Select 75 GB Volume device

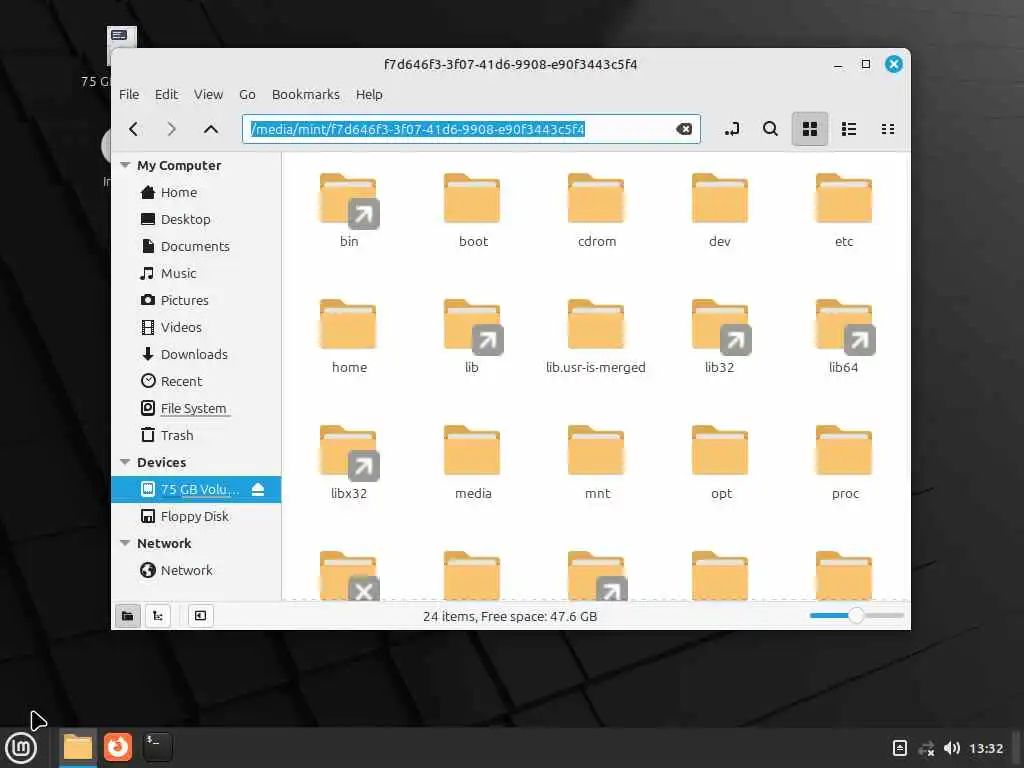coord(196,489)
